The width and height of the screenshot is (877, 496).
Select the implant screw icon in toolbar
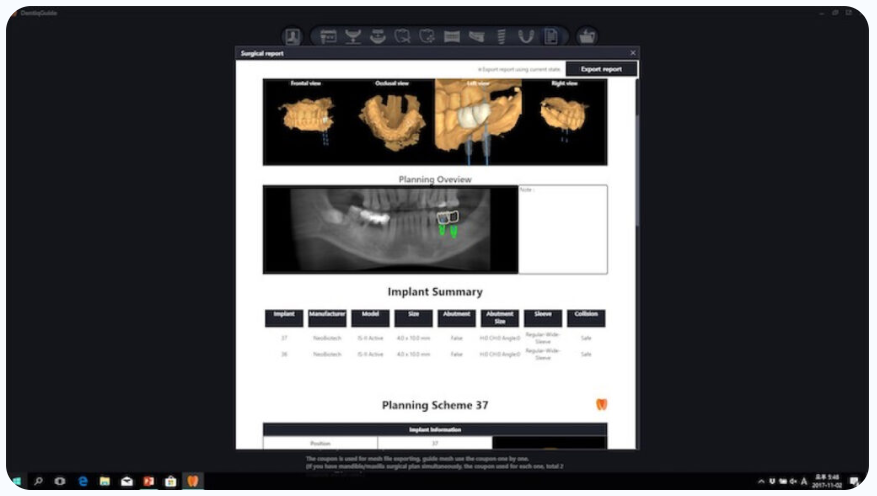tap(501, 36)
